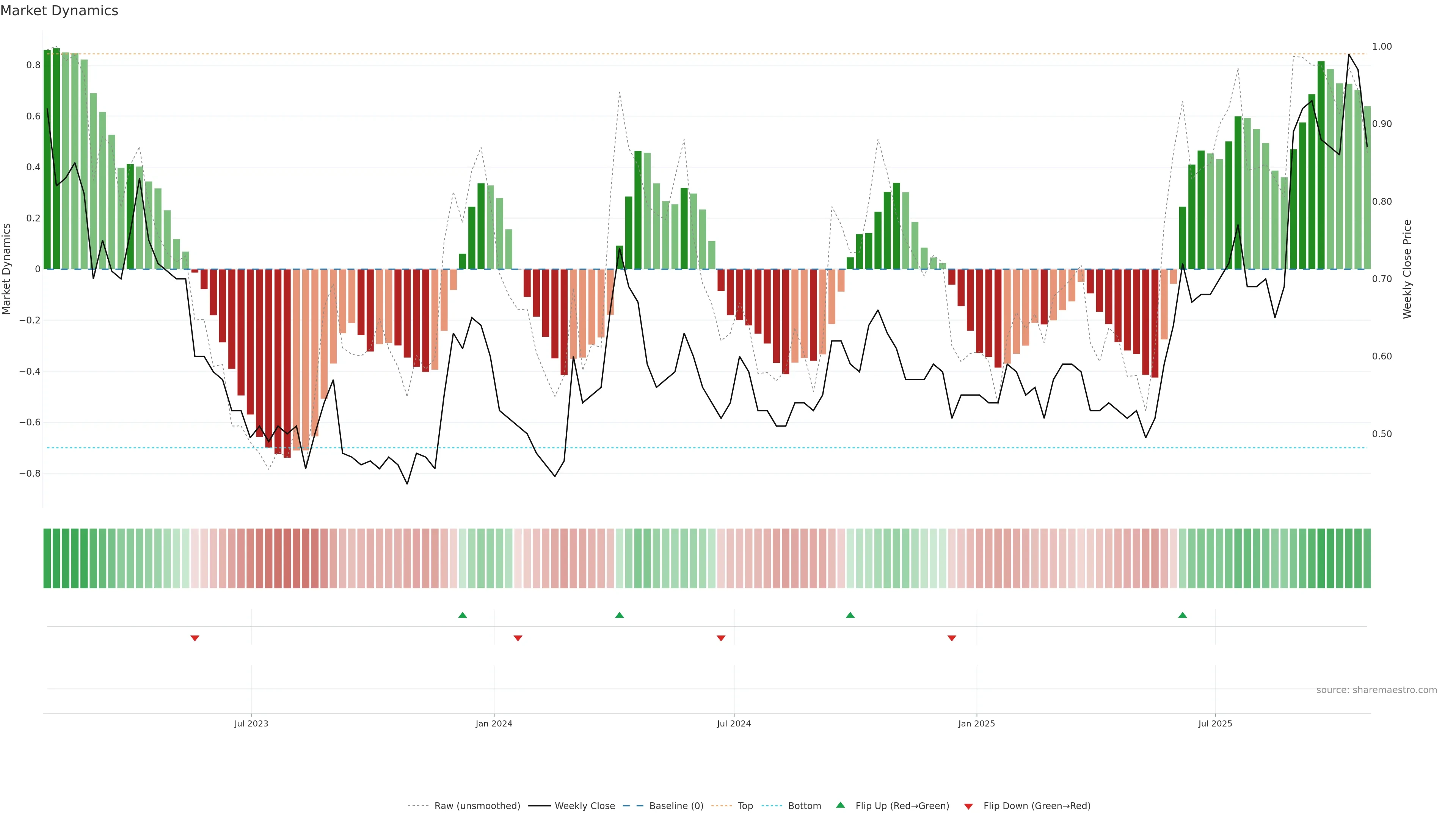
Task: Click the first green flip-up marker near Jan 2024
Action: (462, 615)
